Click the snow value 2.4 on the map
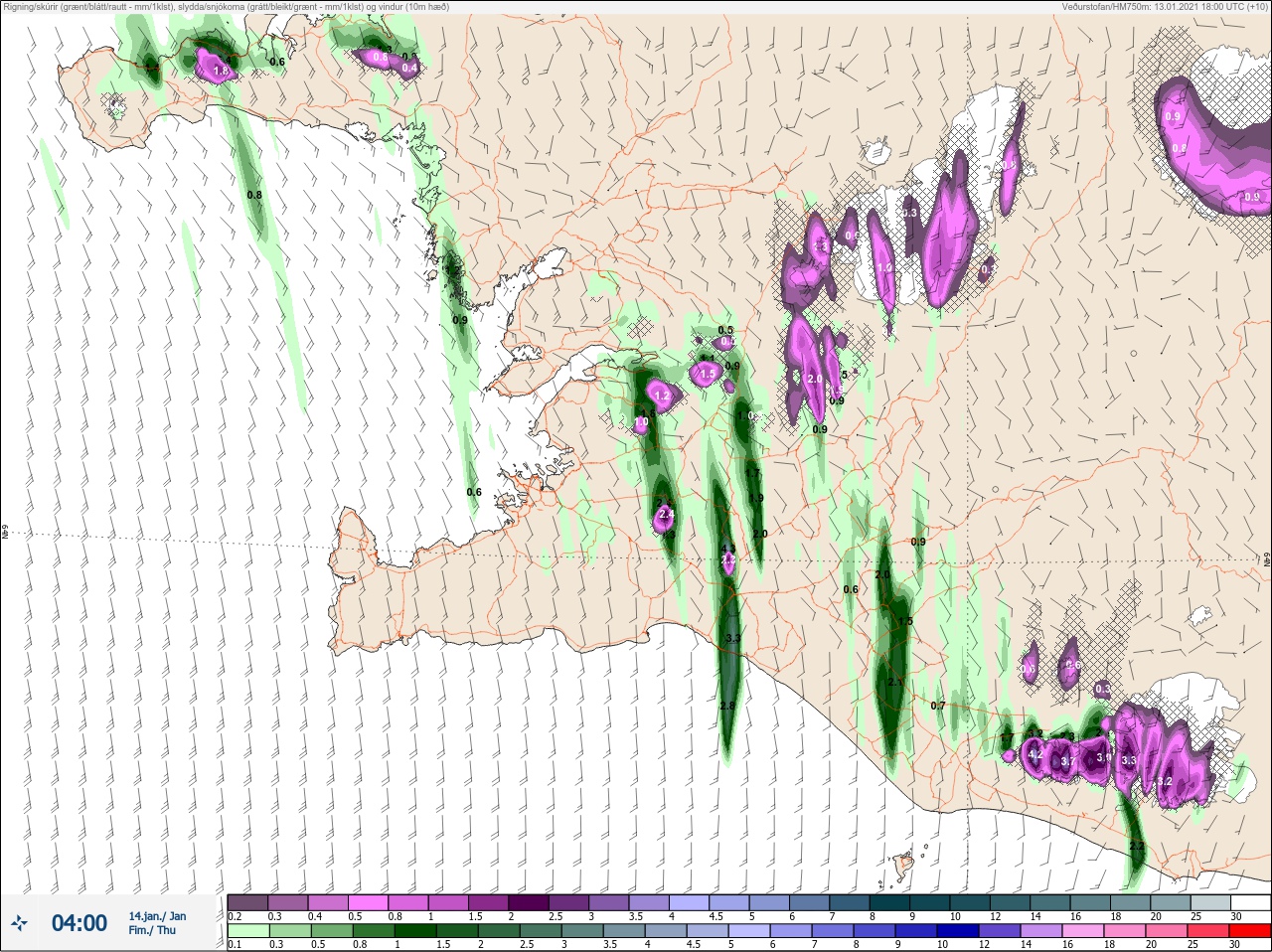This screenshot has height=952, width=1272. [x=666, y=514]
